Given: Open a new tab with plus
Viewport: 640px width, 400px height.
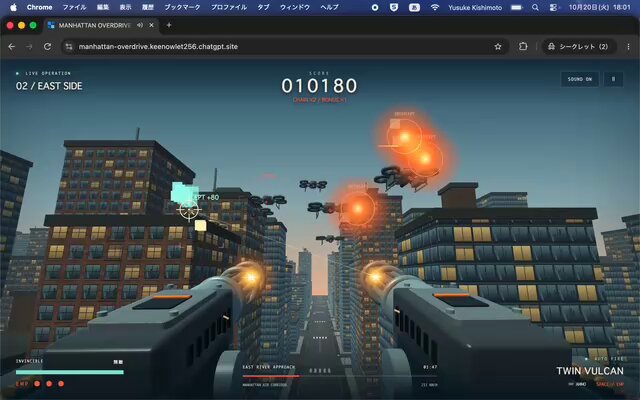Looking at the screenshot, I should tap(169, 25).
